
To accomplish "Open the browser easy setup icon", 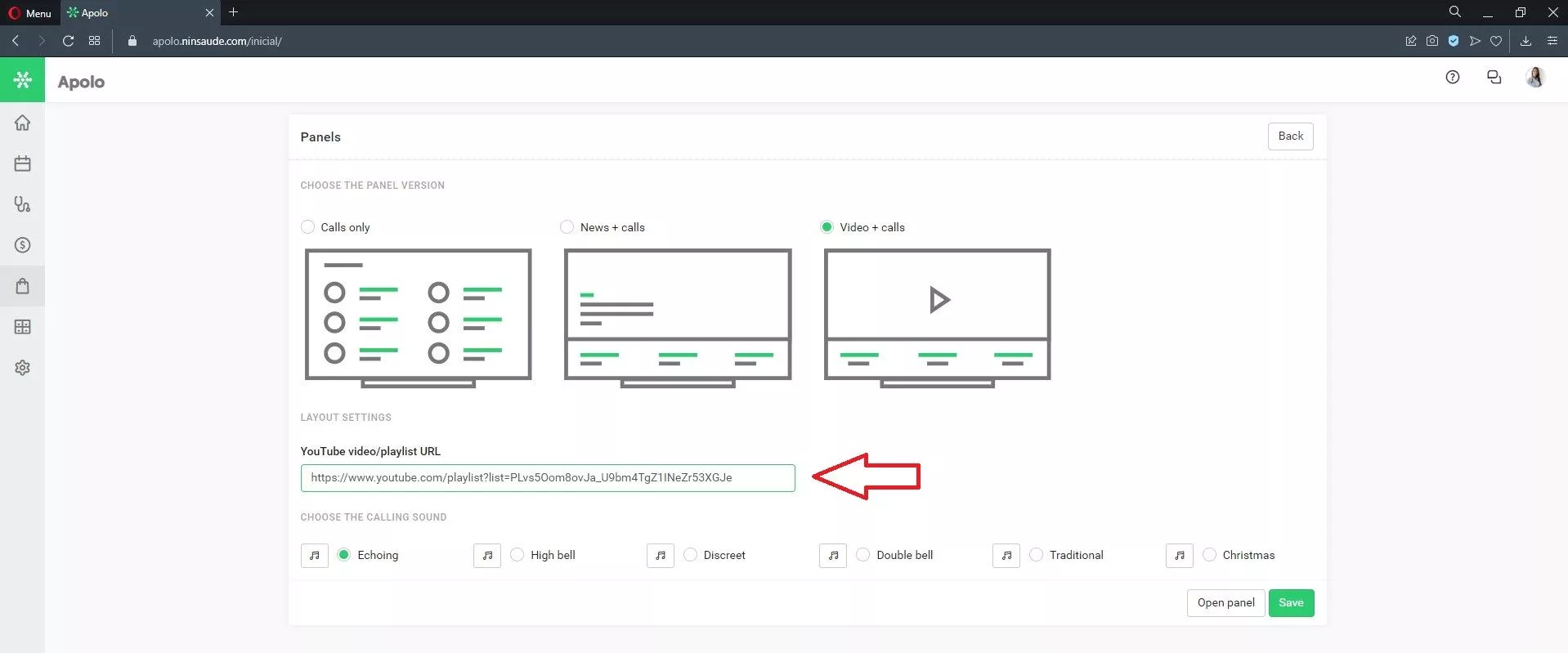I will [1552, 41].
